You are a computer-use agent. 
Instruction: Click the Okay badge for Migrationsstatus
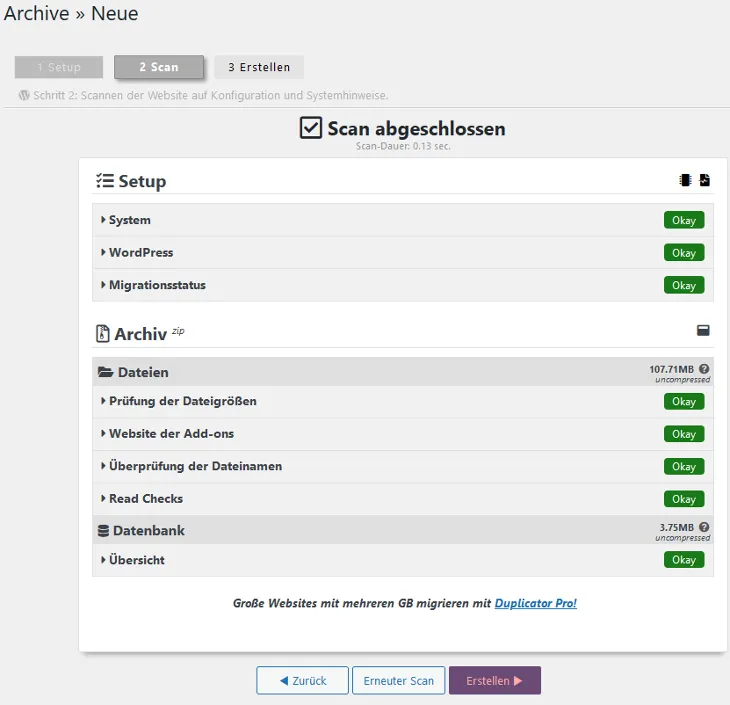[684, 285]
